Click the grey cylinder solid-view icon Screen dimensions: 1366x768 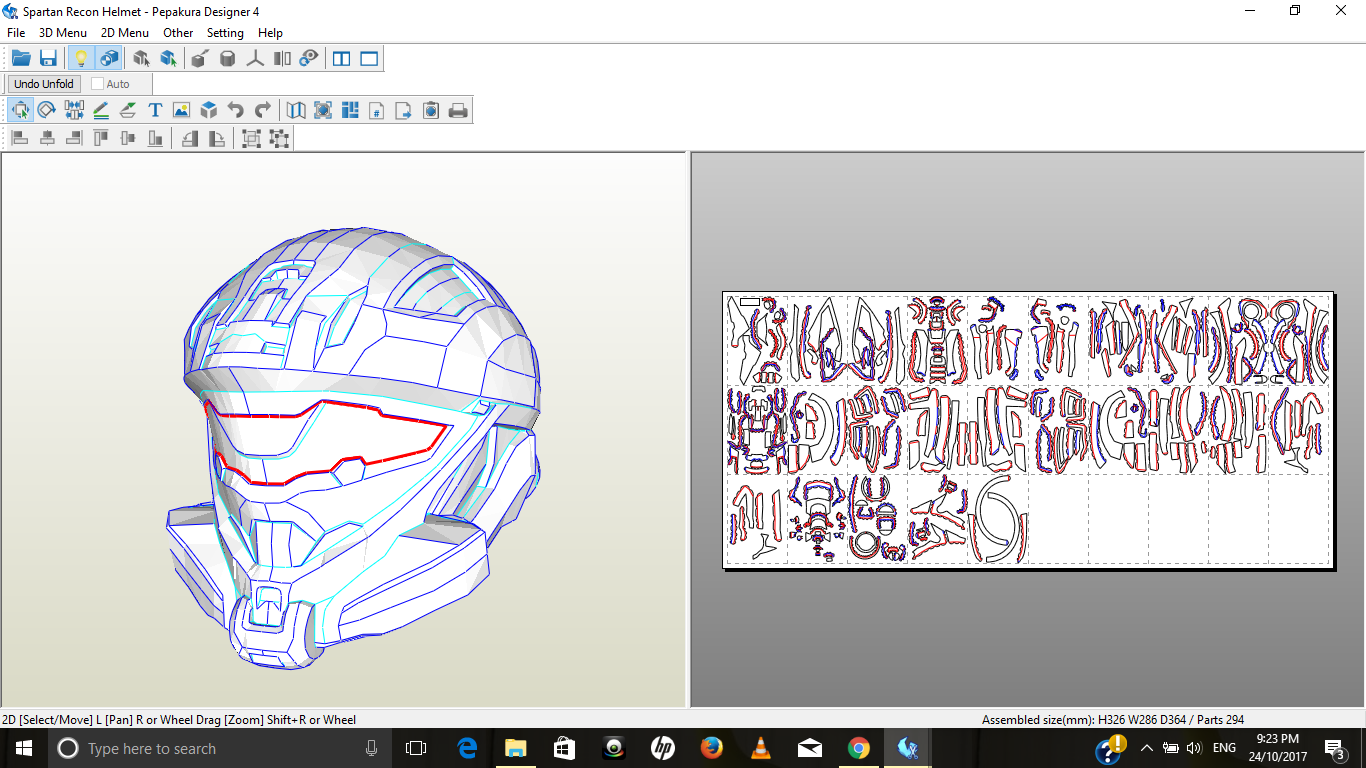pos(227,58)
